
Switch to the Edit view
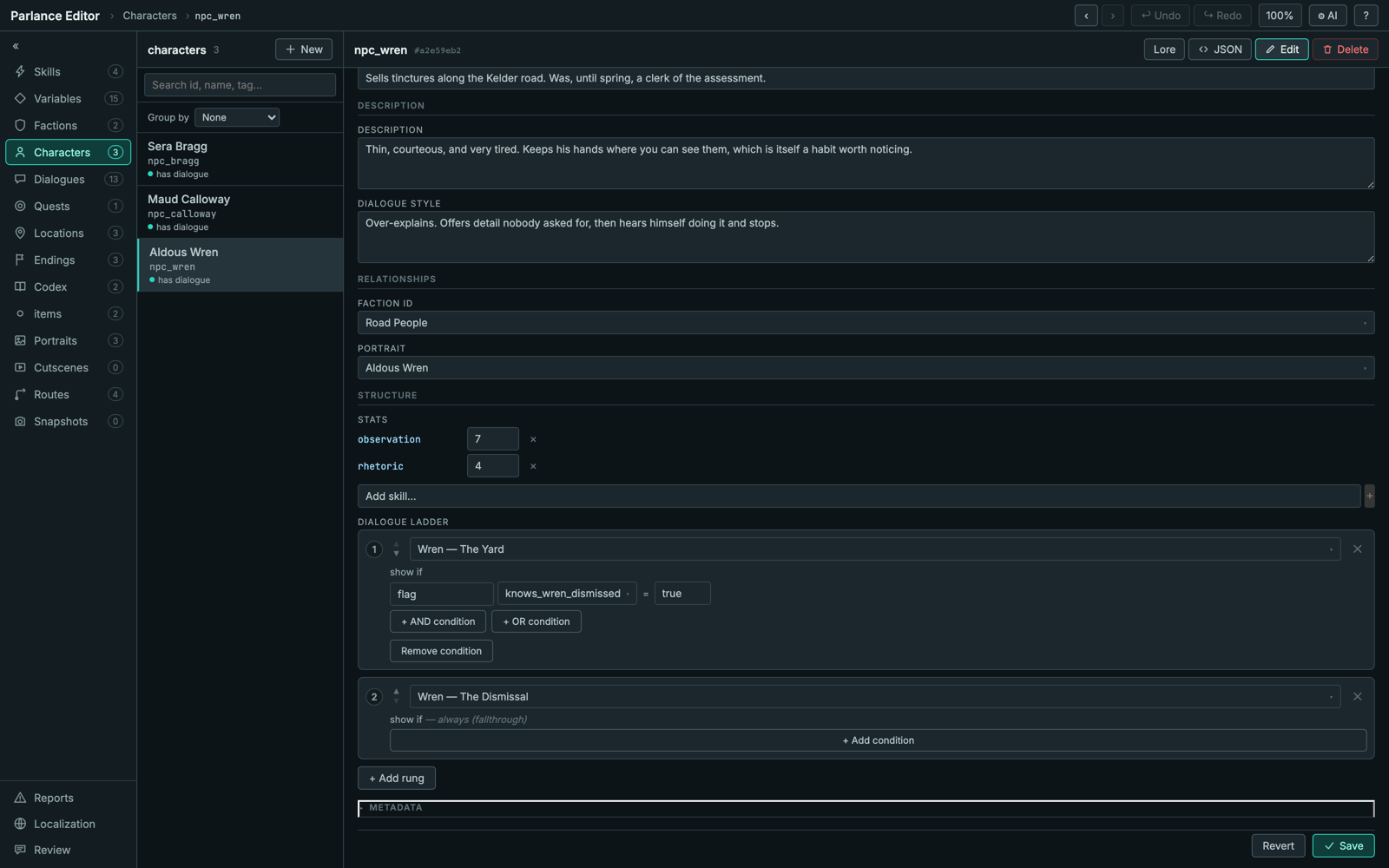pos(1281,49)
